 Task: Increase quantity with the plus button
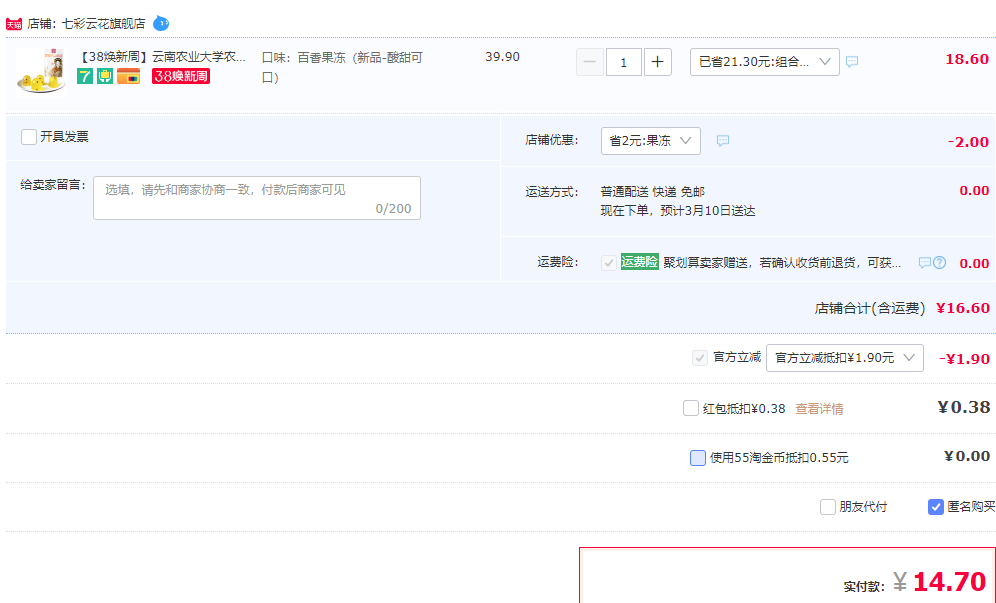click(x=657, y=62)
